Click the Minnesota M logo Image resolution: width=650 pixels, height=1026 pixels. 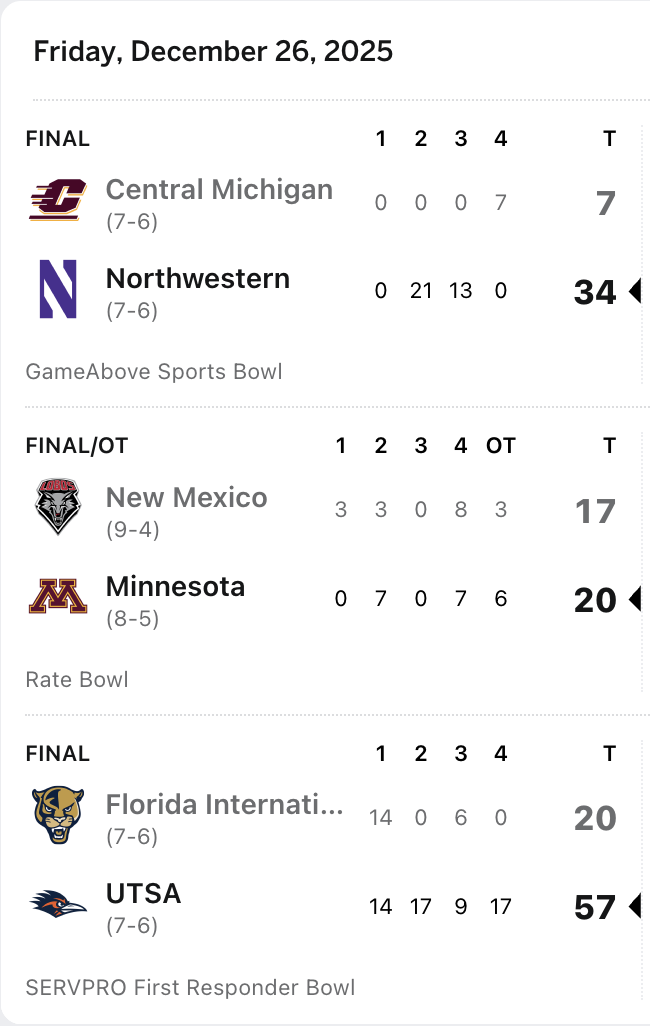[x=58, y=597]
